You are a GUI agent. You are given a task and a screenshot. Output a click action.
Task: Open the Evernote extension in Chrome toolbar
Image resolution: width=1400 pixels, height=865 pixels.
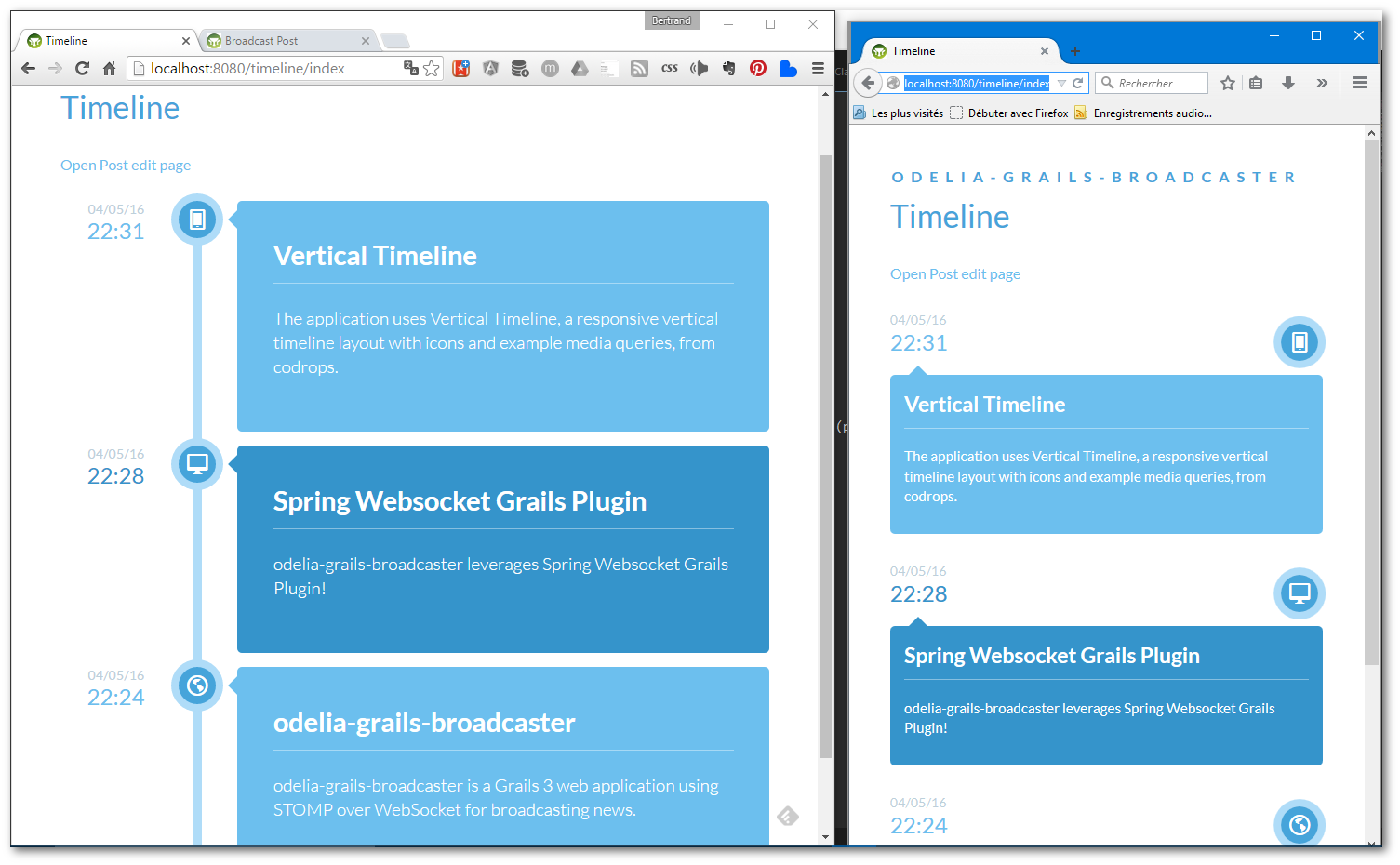point(728,68)
